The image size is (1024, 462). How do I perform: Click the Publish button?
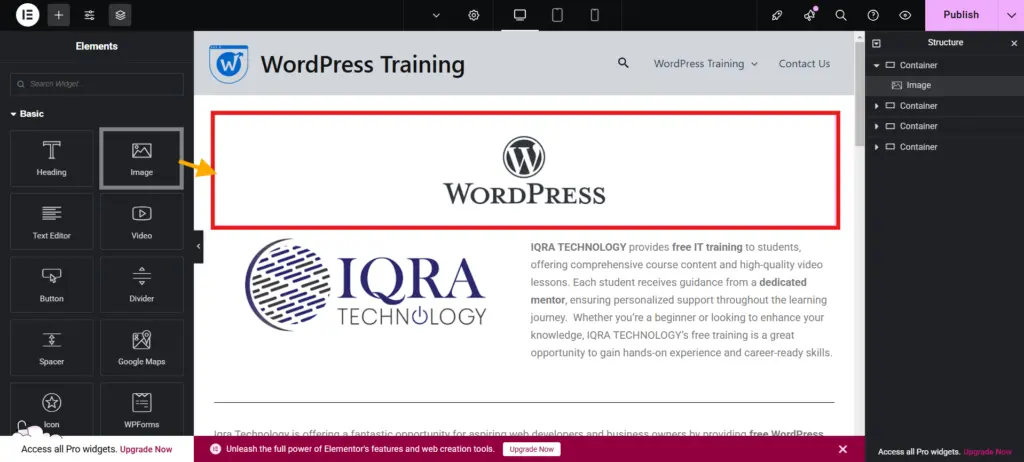point(961,15)
